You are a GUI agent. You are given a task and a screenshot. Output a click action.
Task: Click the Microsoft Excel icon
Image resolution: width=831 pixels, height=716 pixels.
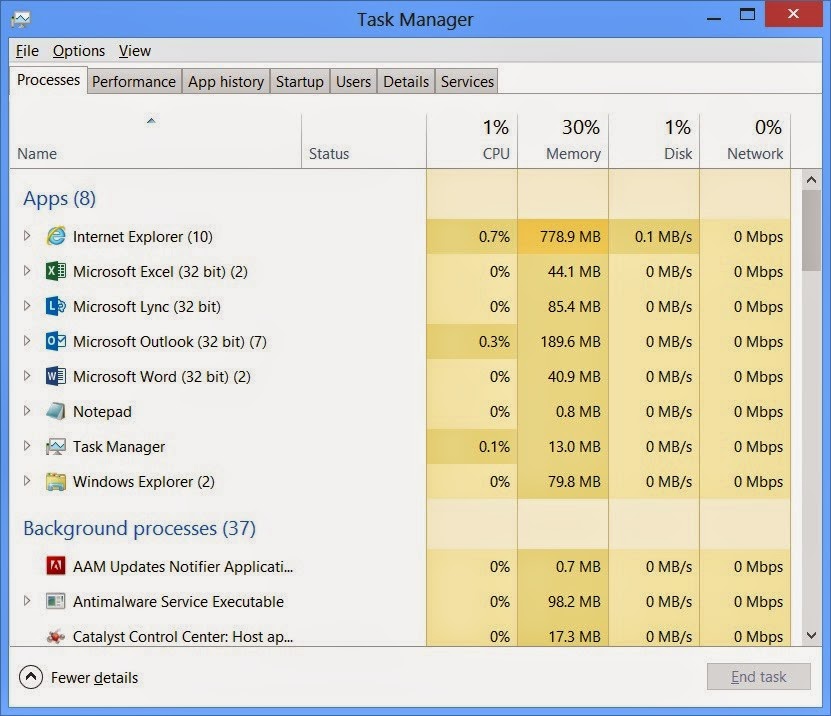coord(56,271)
